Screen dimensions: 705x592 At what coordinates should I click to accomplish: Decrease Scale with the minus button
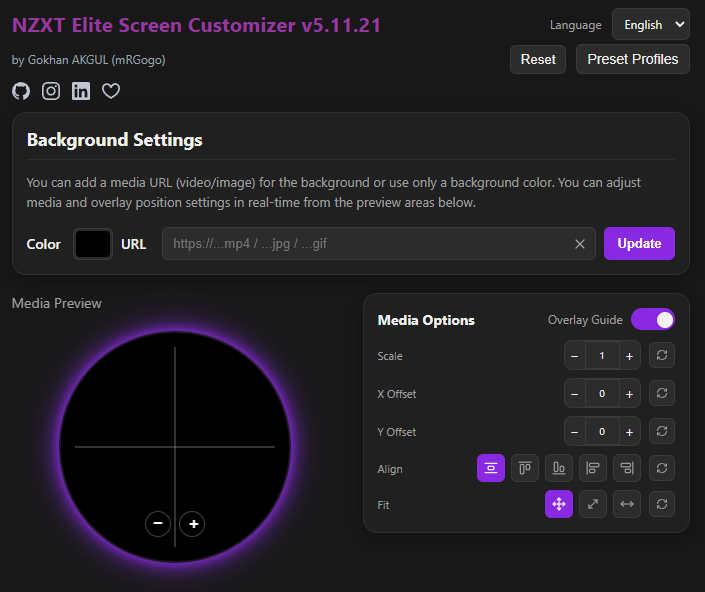click(575, 356)
